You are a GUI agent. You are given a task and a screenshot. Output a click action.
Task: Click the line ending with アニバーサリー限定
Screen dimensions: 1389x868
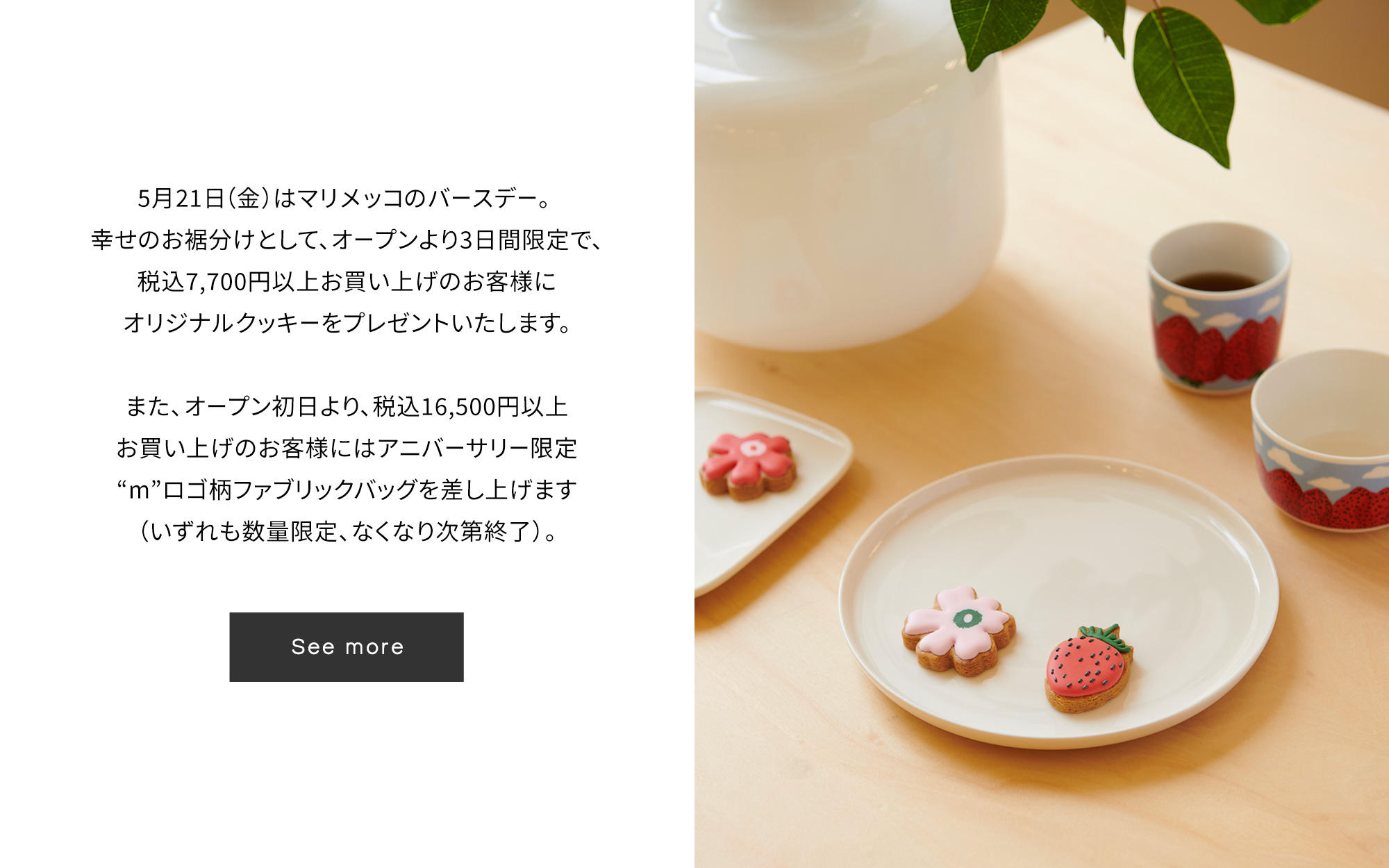pos(346,448)
